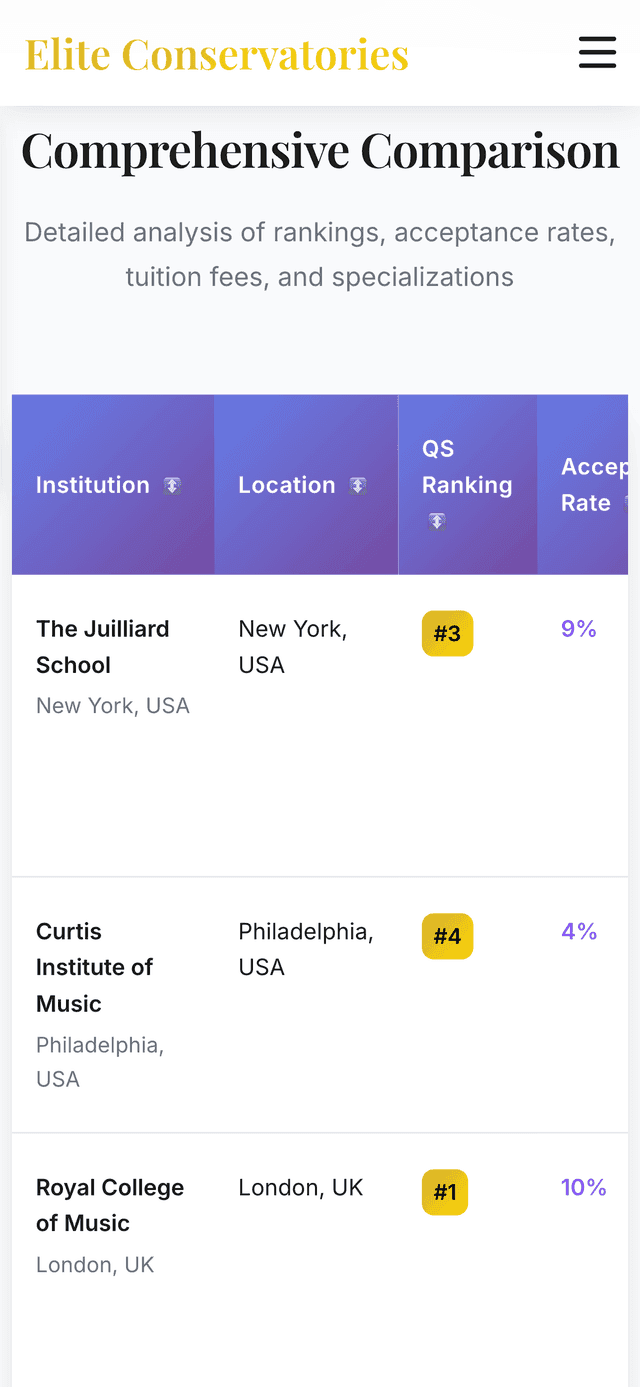The image size is (640, 1387).
Task: Select Royal College of Music name
Action: coord(110,1205)
